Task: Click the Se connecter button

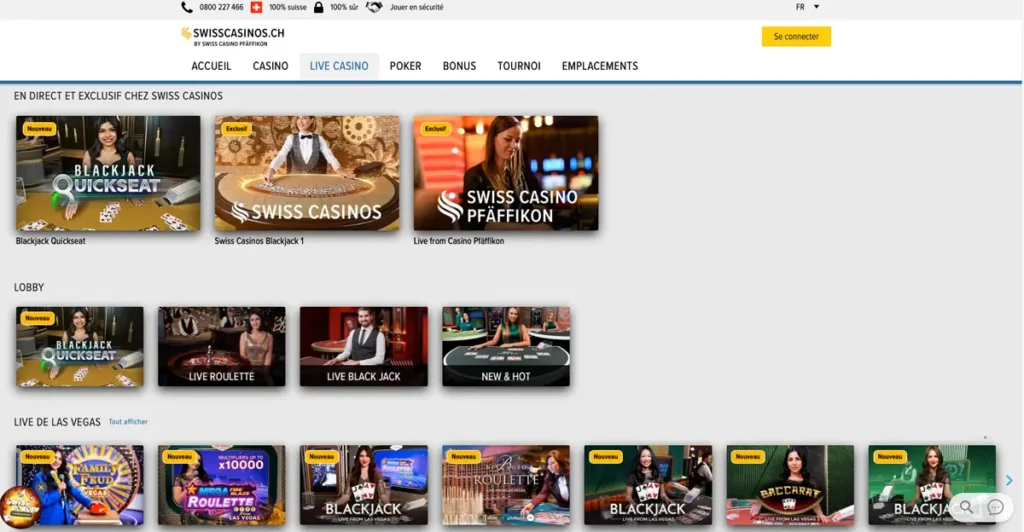Action: coord(796,37)
